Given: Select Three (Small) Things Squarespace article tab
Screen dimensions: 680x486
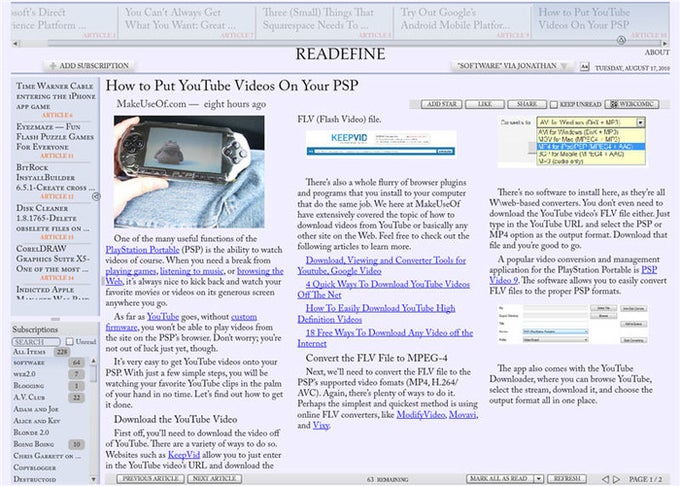Looking at the screenshot, I should (324, 21).
